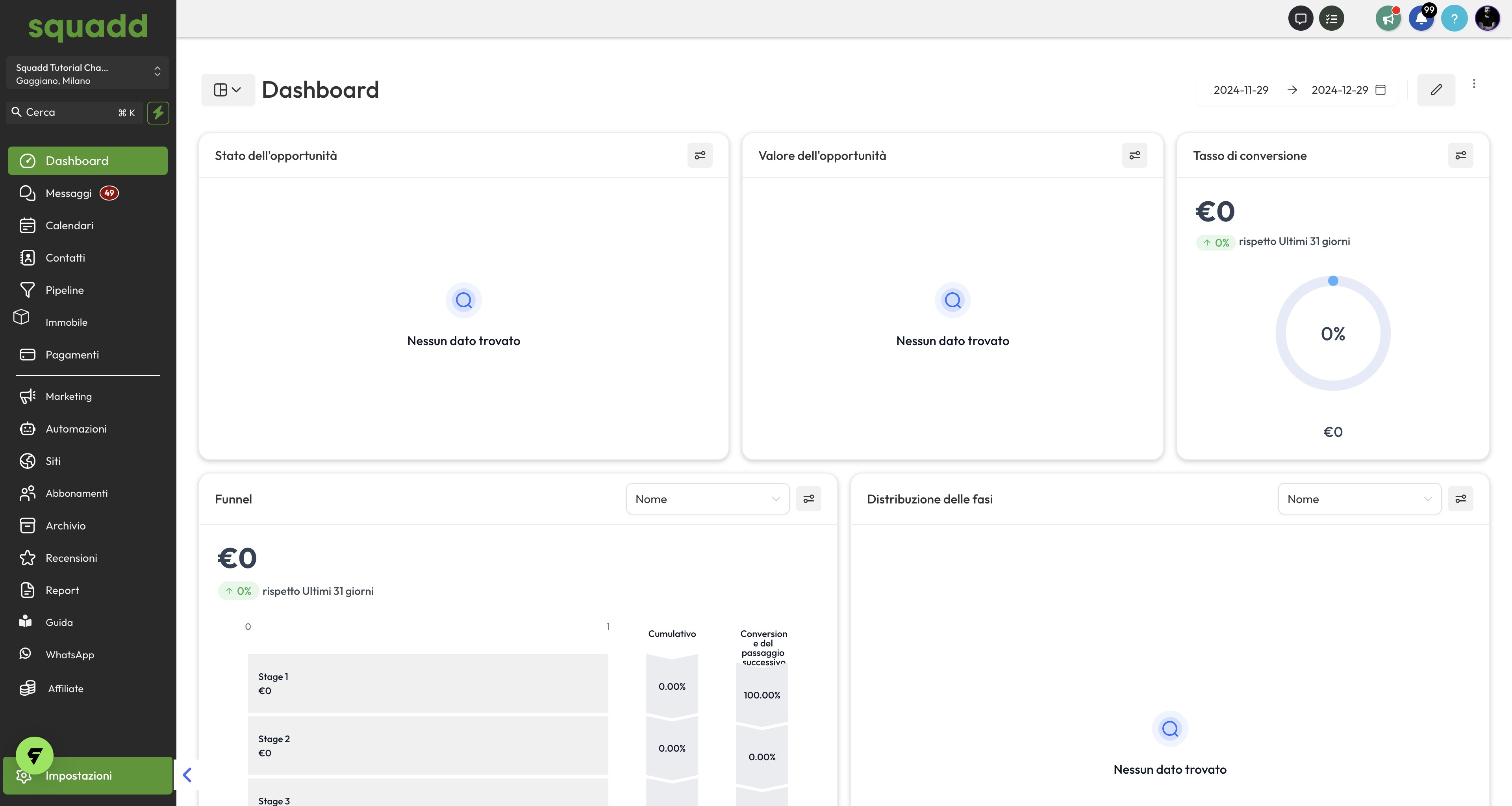This screenshot has height=806, width=1512.
Task: Click the megaphone announcements icon
Action: (x=1388, y=19)
